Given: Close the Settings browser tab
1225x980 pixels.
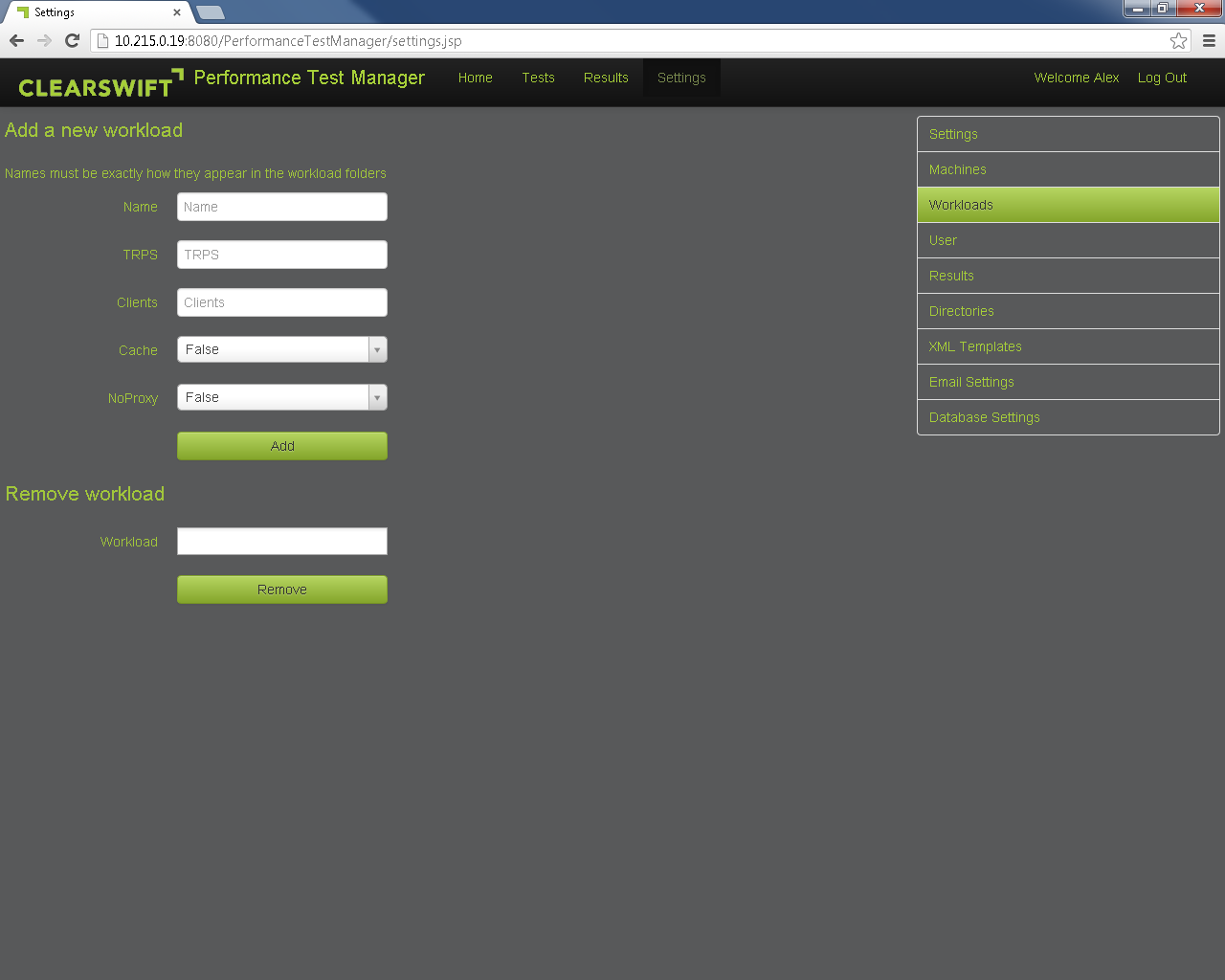Looking at the screenshot, I should pos(177,12).
